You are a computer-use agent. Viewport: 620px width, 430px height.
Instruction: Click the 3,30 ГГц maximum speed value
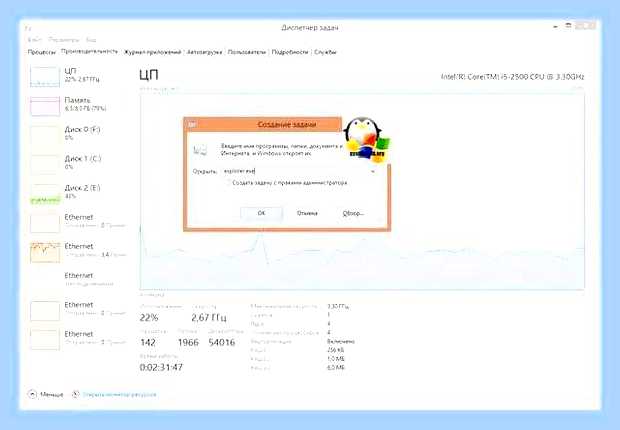[x=338, y=306]
